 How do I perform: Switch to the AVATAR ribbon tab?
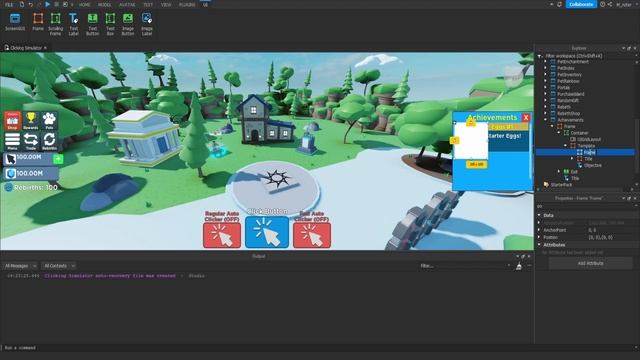(127, 4)
